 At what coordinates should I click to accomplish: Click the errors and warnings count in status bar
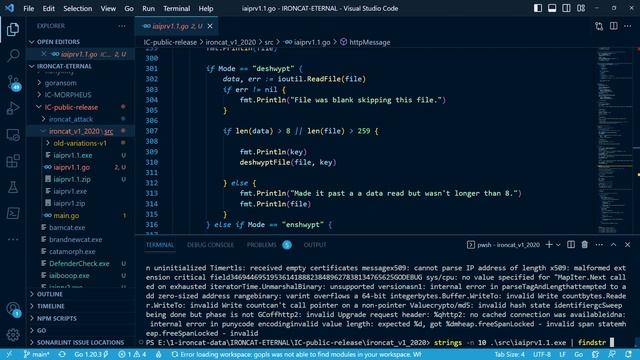click(x=132, y=354)
